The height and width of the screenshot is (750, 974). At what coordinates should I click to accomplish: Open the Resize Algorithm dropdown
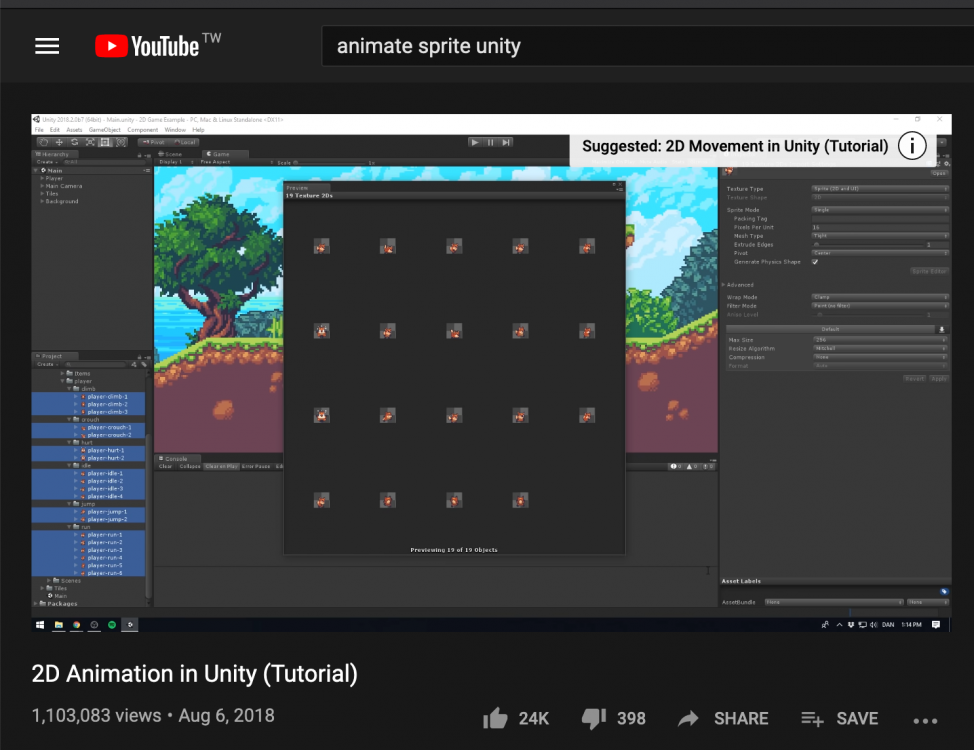pos(880,349)
